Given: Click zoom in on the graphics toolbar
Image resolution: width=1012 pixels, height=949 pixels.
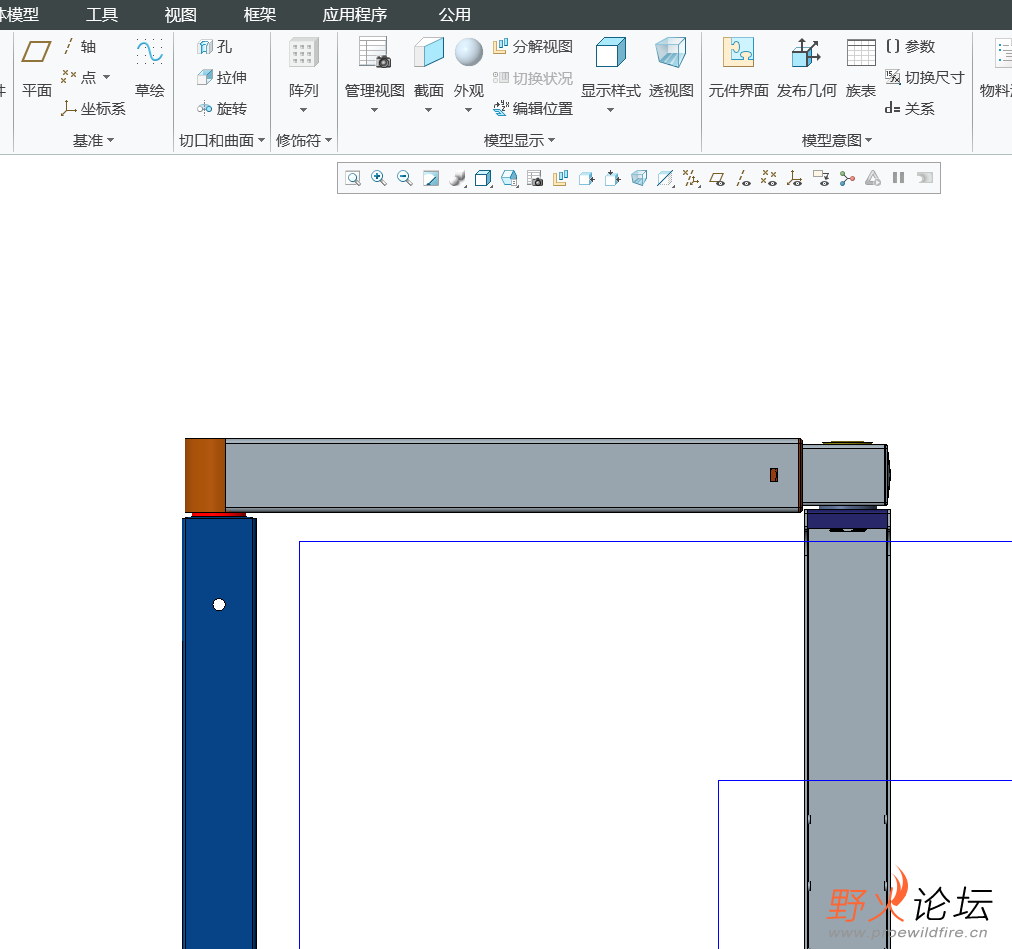Looking at the screenshot, I should [379, 178].
